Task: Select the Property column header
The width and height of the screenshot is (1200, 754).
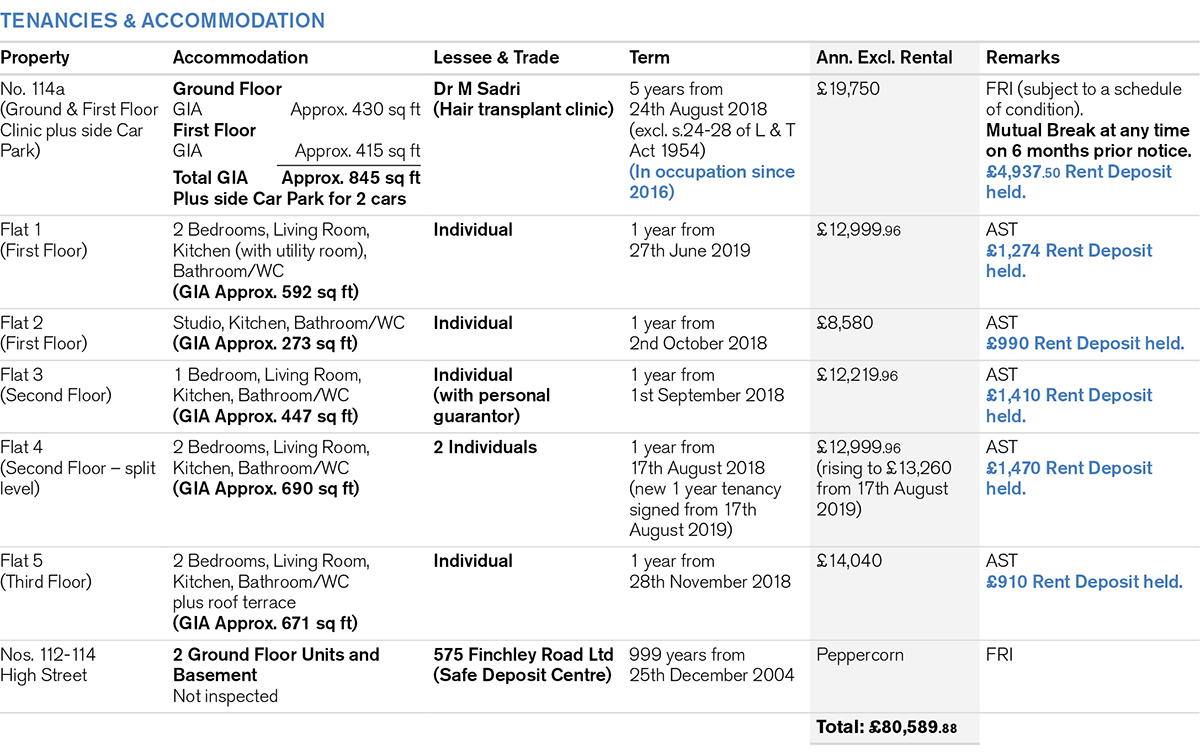Action: point(35,57)
